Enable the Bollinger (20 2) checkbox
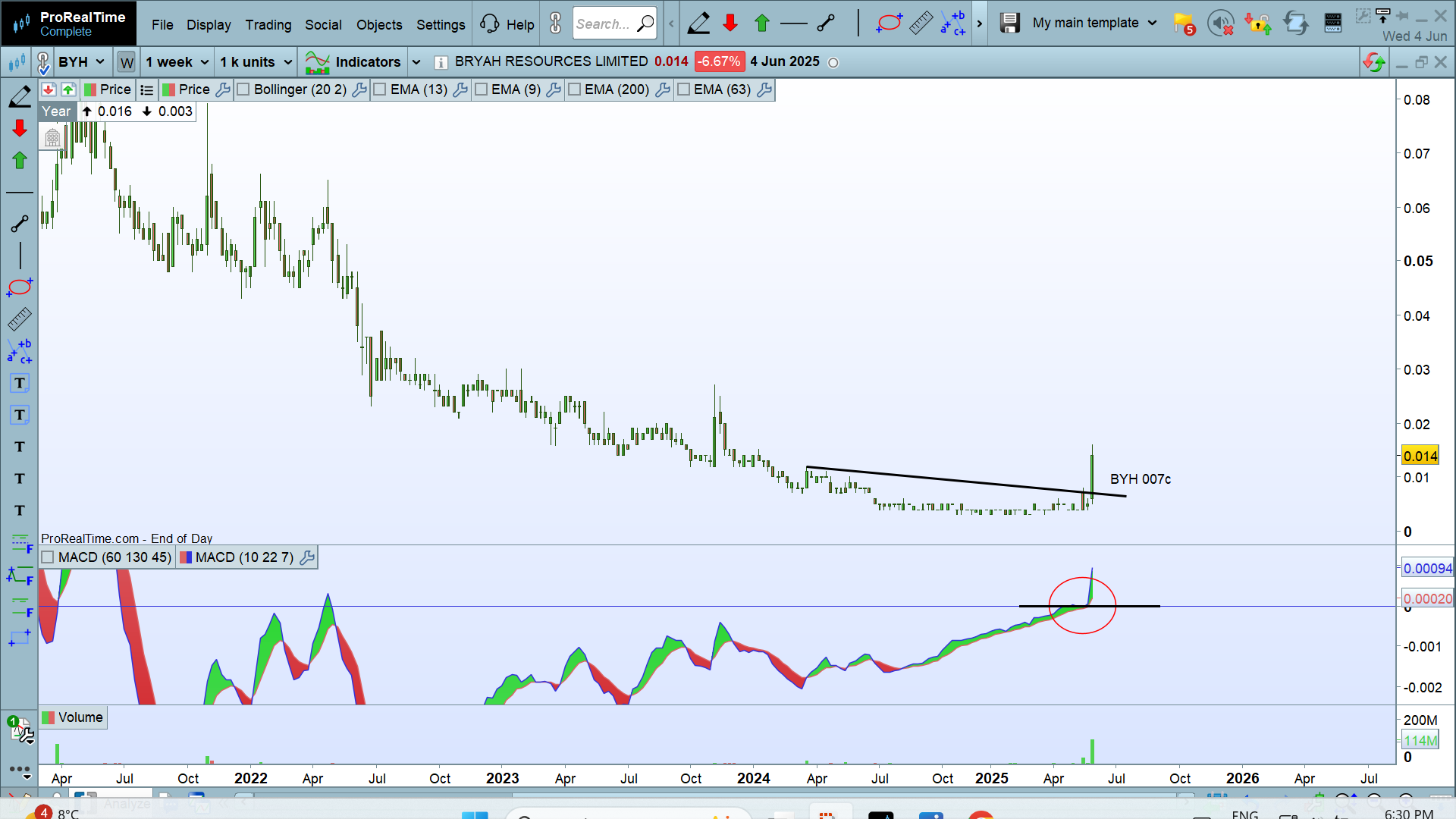 pos(243,89)
